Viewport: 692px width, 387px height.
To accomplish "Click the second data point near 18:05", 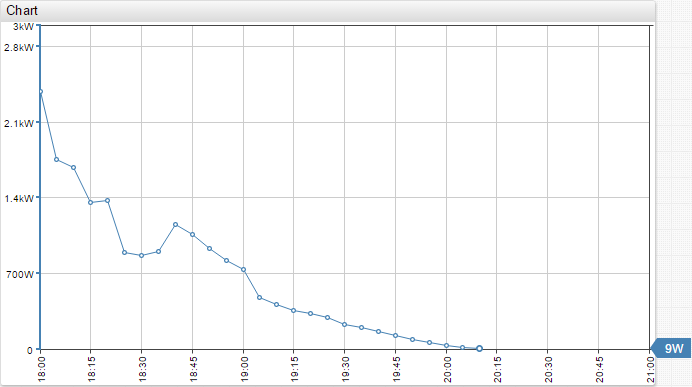I will point(56,160).
